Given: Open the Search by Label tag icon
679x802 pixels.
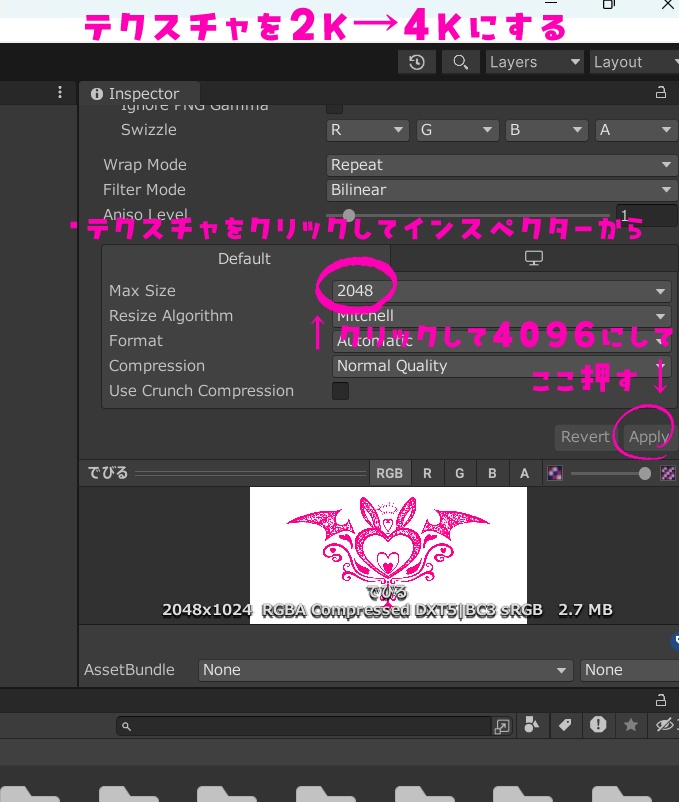Looking at the screenshot, I should pyautogui.click(x=564, y=725).
